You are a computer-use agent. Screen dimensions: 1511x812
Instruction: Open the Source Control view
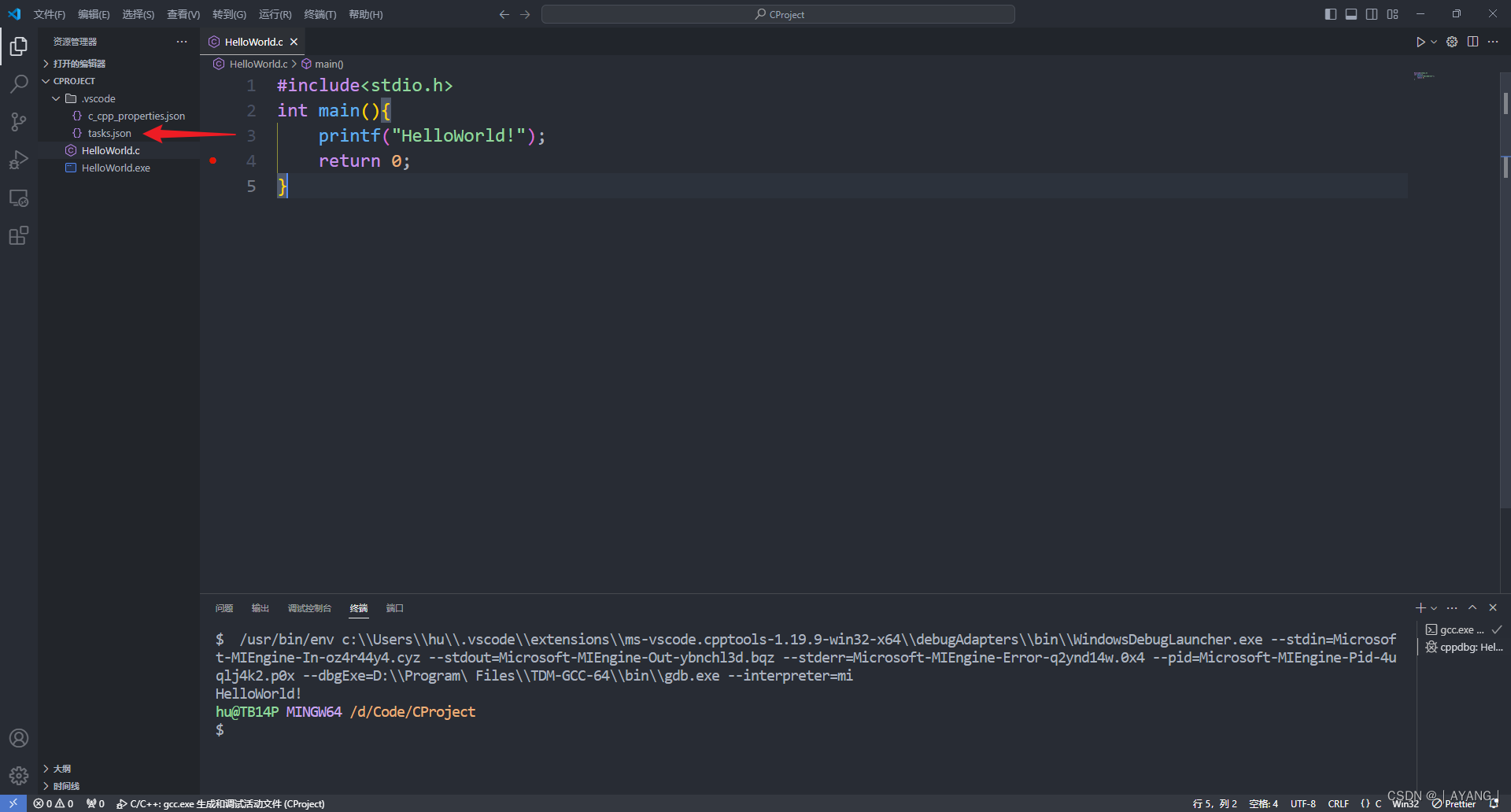click(19, 122)
